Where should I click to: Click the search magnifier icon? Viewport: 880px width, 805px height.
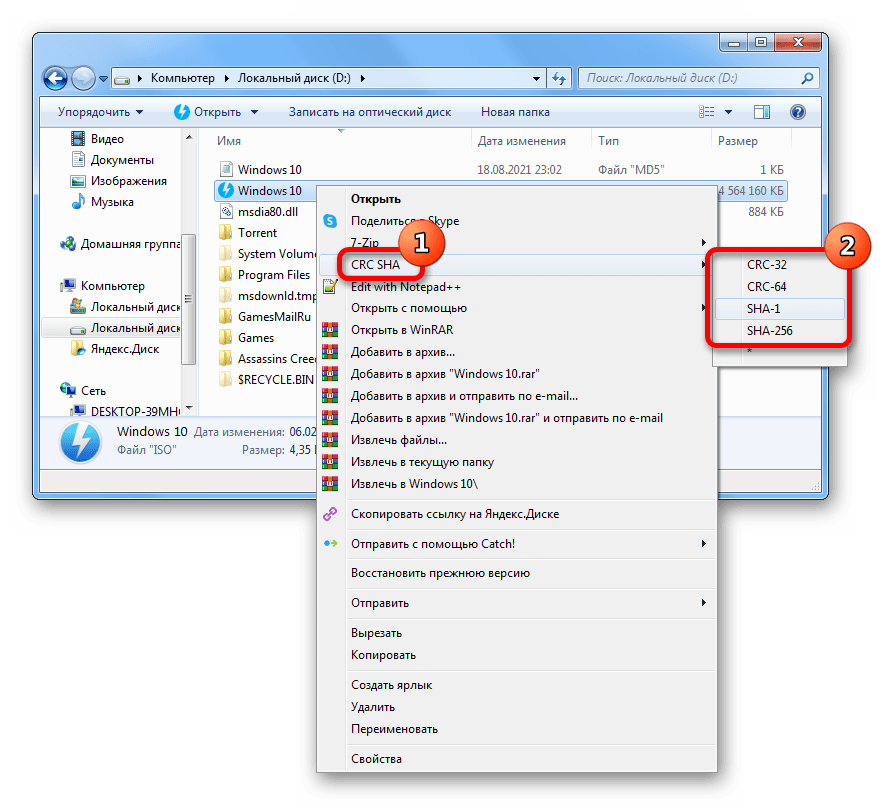(807, 79)
